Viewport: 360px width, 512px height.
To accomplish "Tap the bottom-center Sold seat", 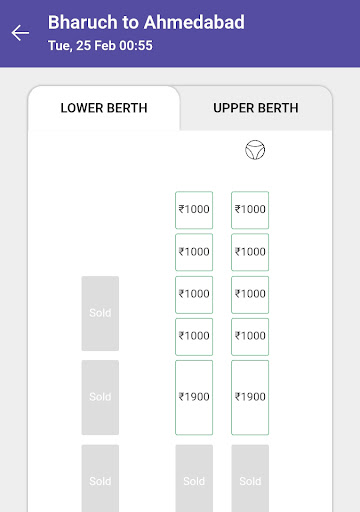I will point(194,478).
